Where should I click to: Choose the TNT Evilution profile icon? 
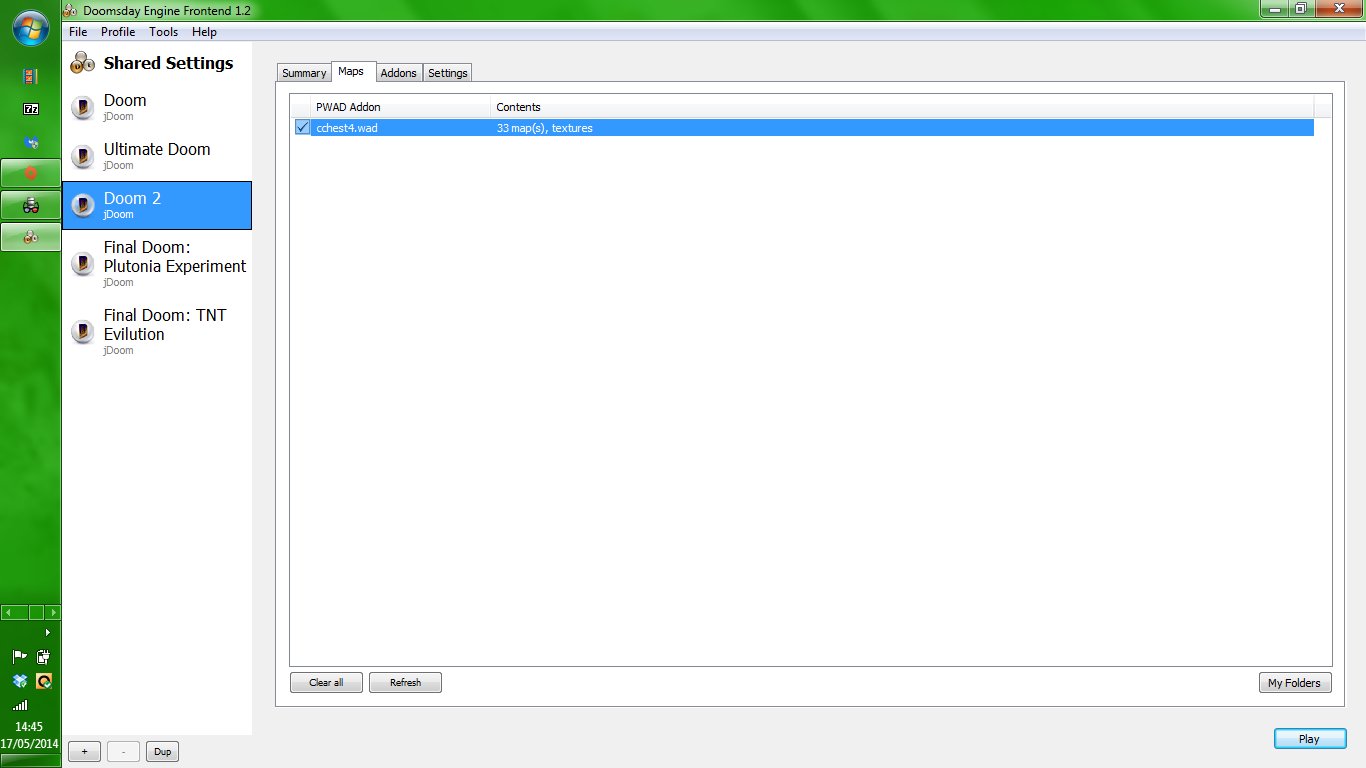83,333
